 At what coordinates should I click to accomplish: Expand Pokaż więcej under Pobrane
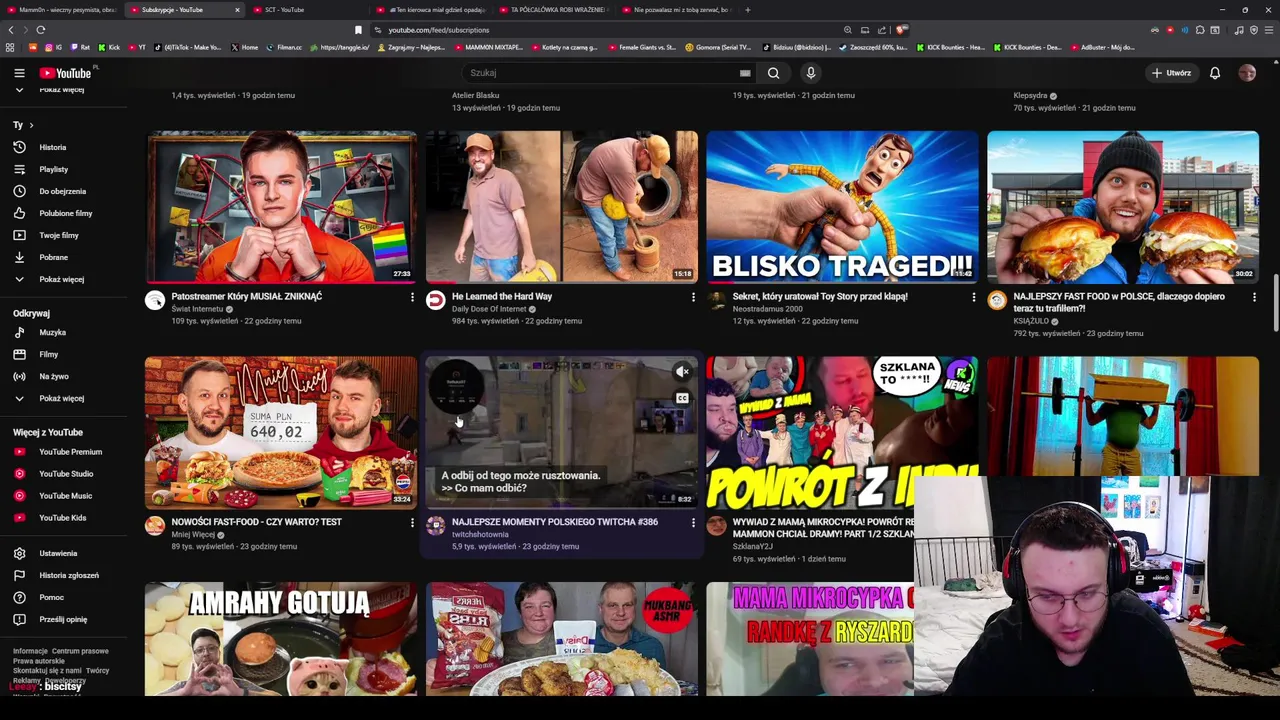point(62,279)
